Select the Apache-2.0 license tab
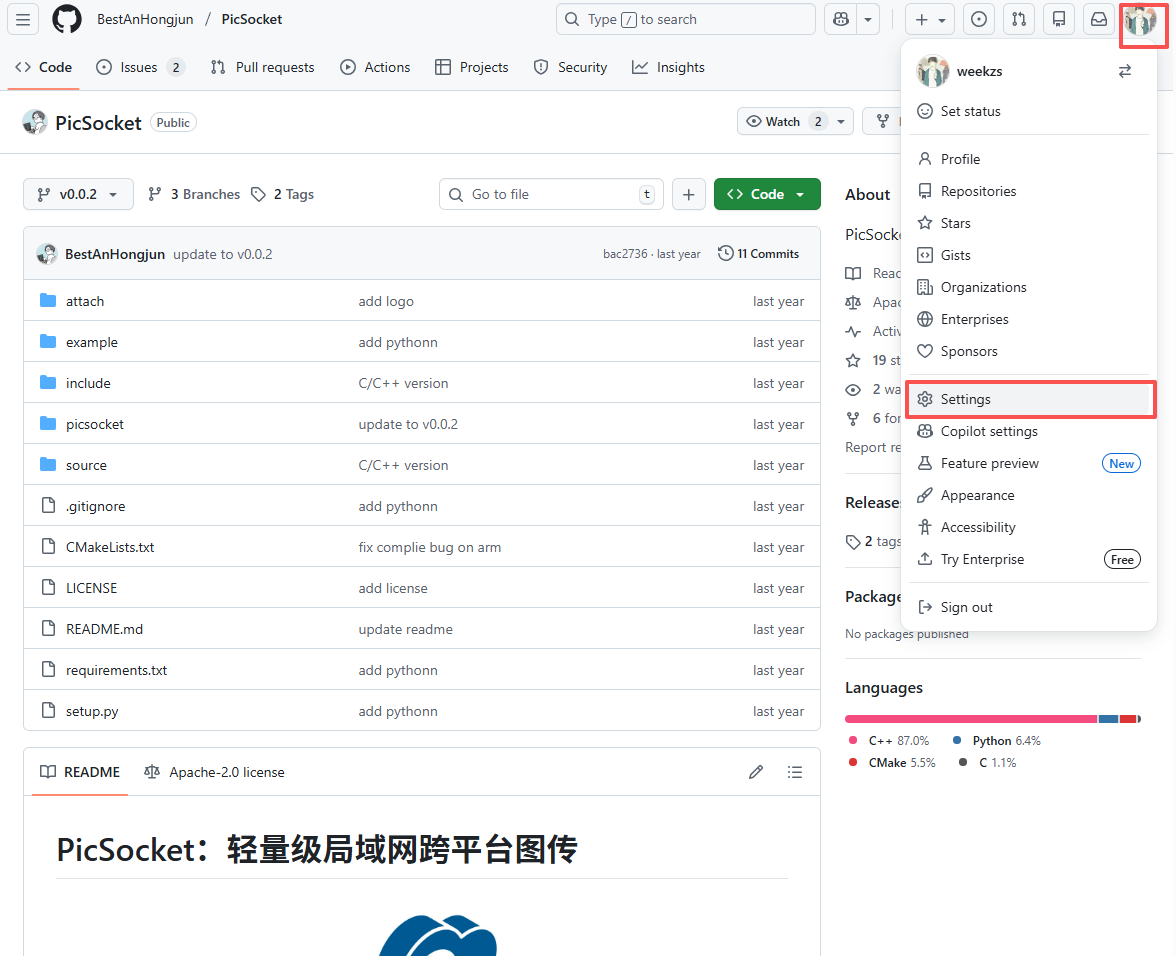1176x956 pixels. (214, 772)
